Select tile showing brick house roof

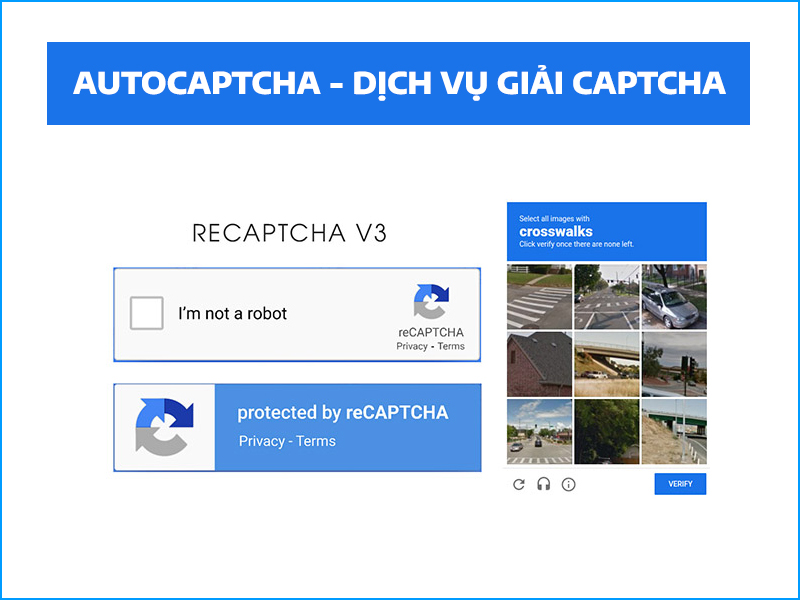539,364
